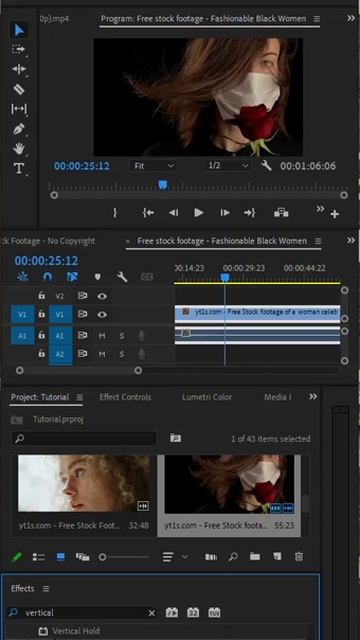Toggle V1 source patching button
360x640 pixels.
coord(22,314)
